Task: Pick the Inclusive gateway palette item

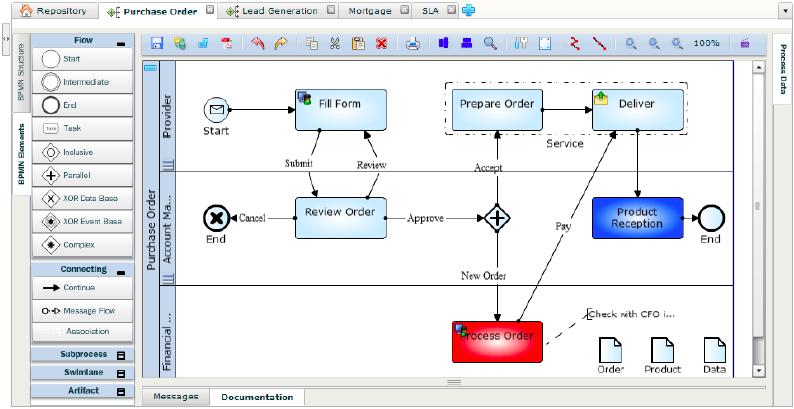Action: [83, 152]
